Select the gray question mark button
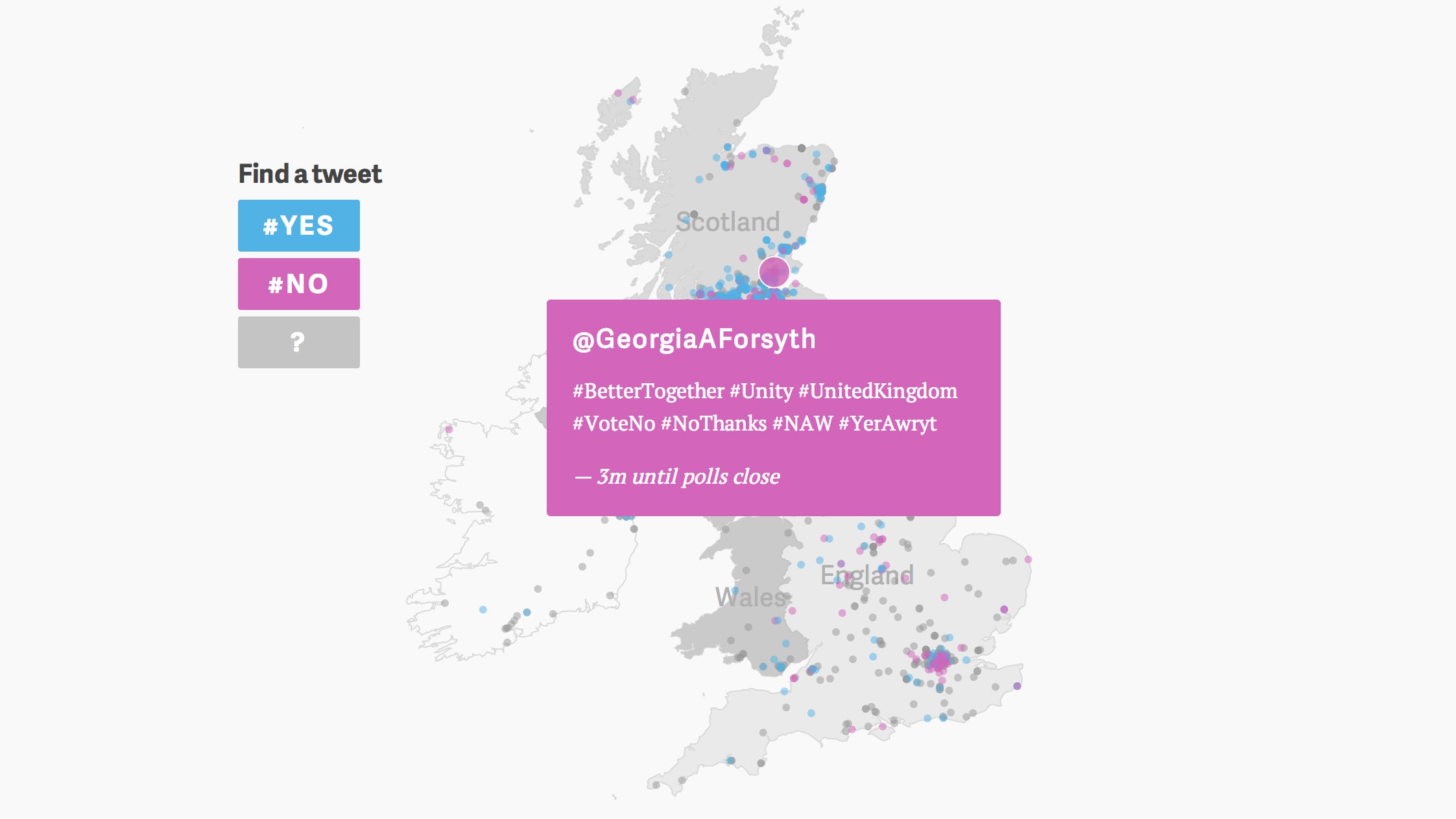 coord(299,342)
